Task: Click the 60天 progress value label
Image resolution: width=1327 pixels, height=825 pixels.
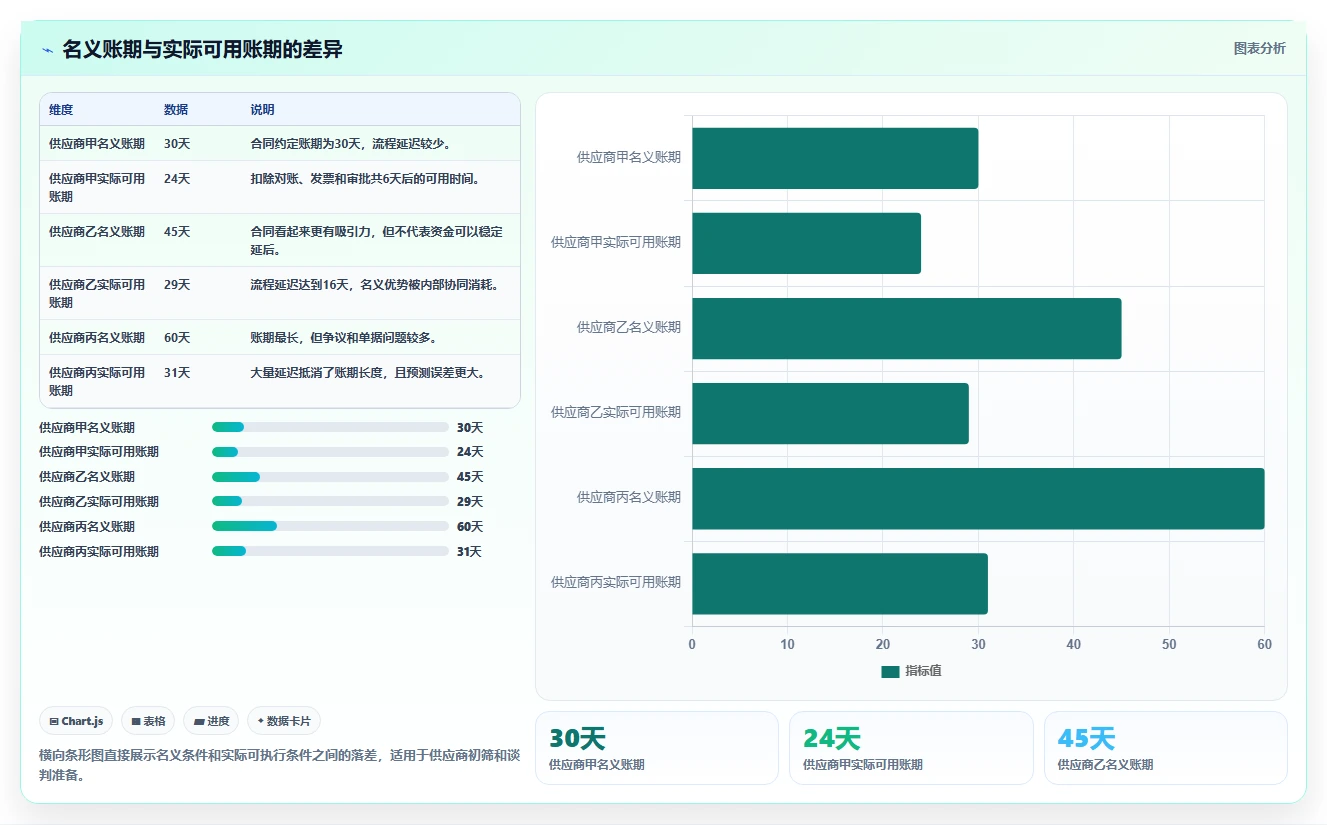Action: click(x=470, y=527)
